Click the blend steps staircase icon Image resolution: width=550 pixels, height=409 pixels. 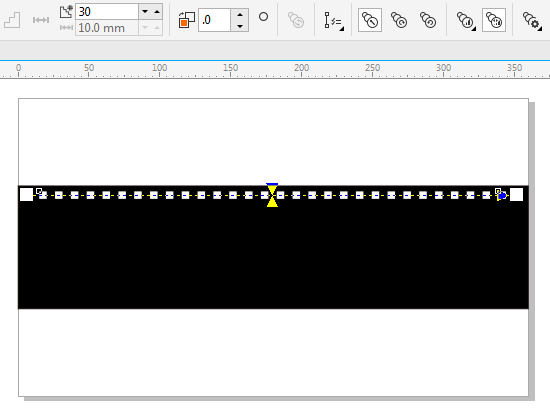pos(12,20)
